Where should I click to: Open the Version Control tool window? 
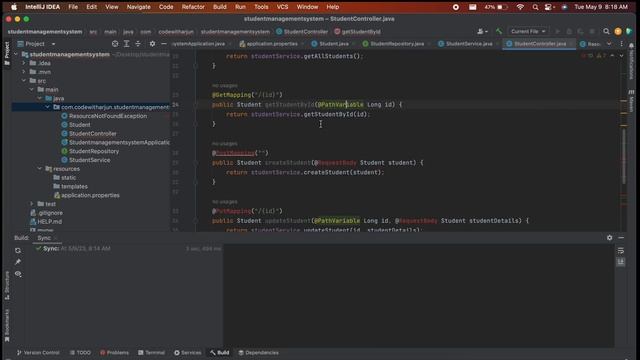38,353
